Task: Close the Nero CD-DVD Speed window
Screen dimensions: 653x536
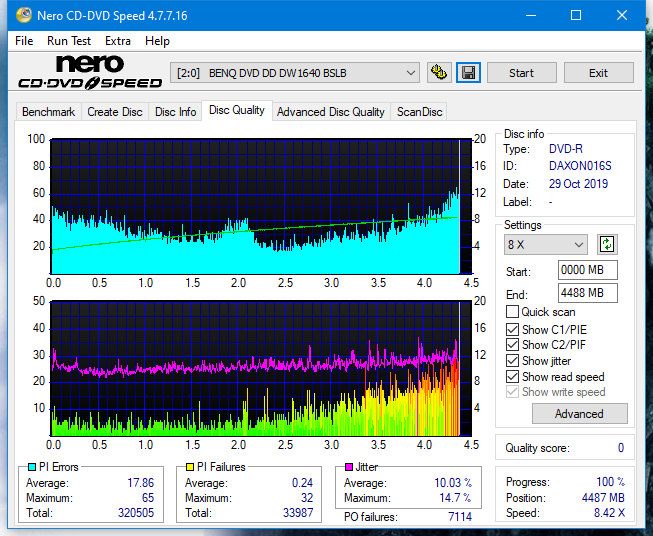Action: click(x=622, y=15)
